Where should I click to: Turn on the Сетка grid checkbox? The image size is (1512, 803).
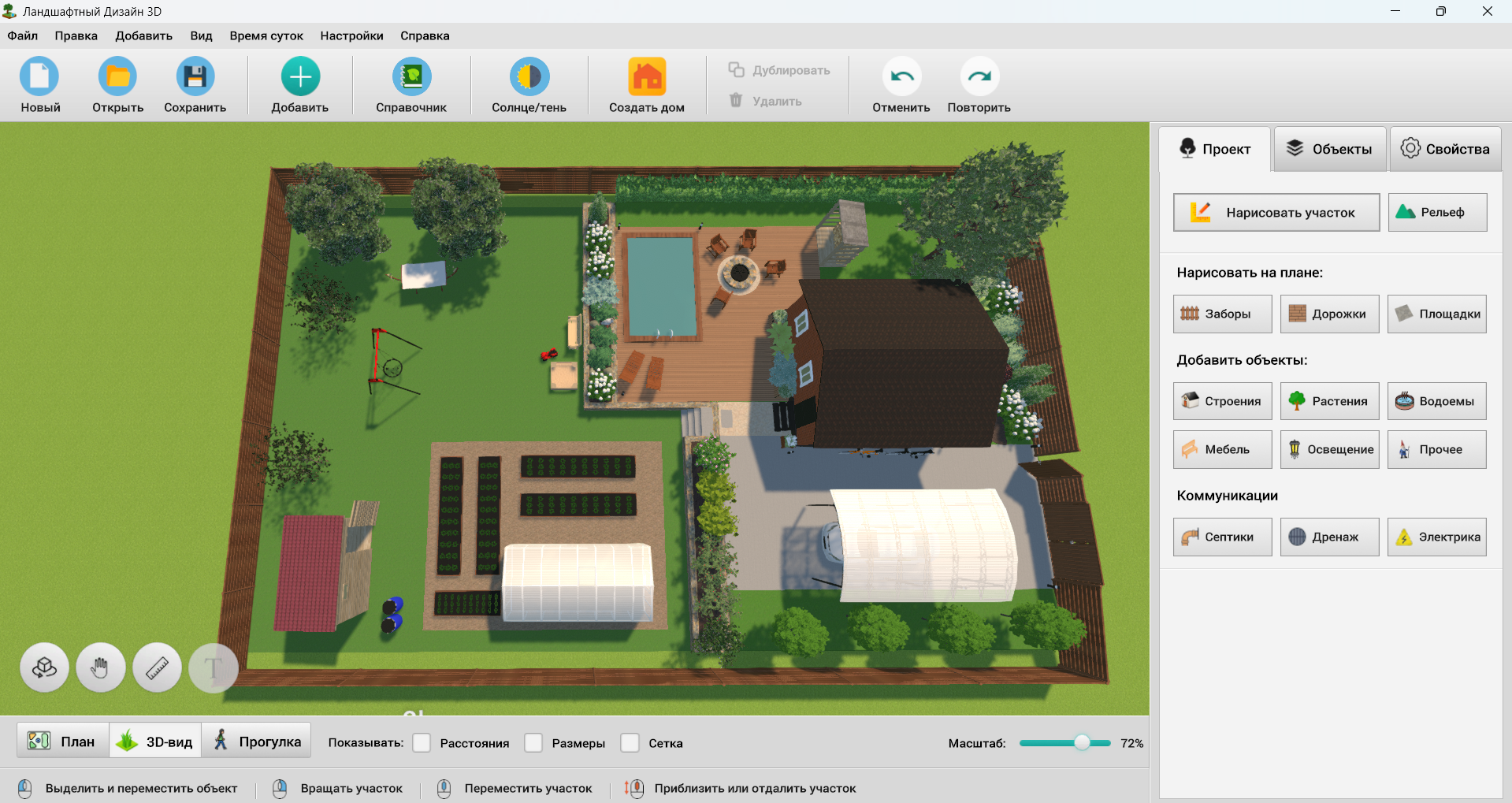coord(630,743)
